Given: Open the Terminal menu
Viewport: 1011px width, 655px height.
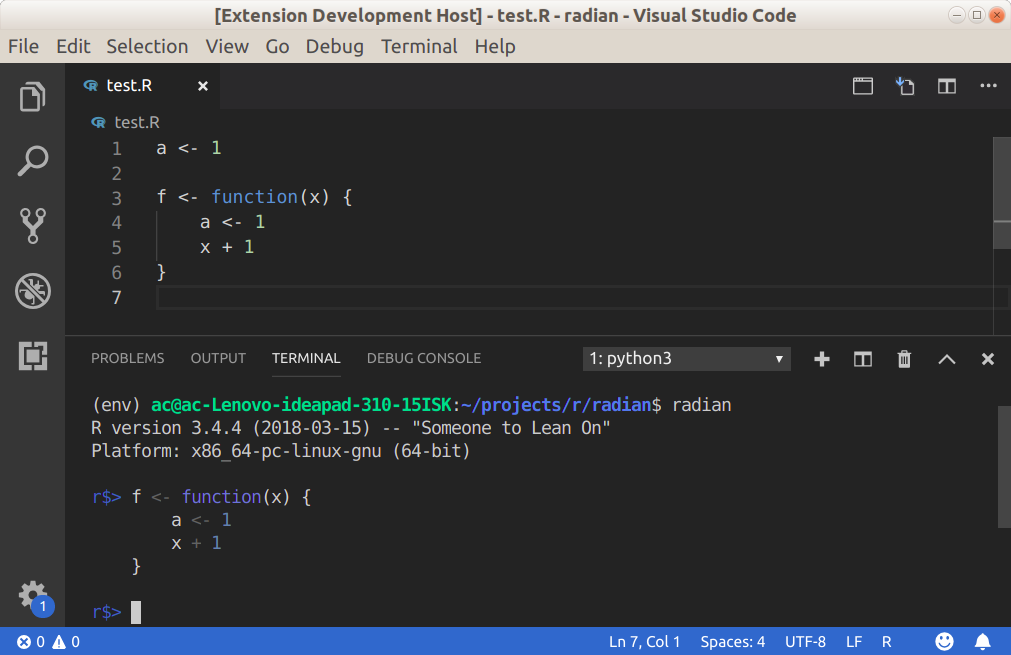Looking at the screenshot, I should pyautogui.click(x=419, y=46).
